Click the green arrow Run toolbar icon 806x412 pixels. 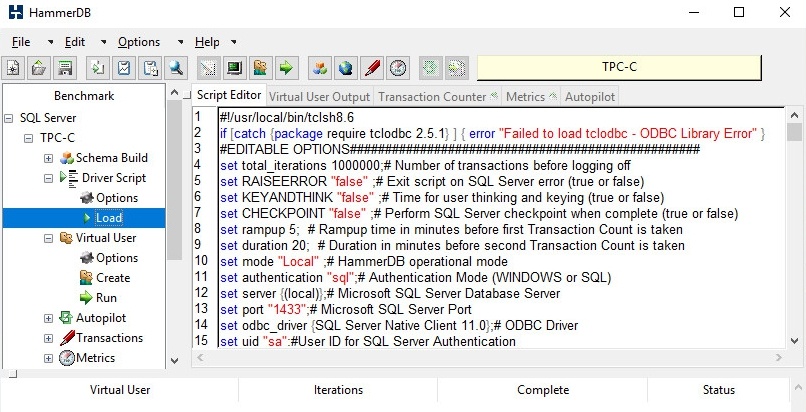tap(286, 68)
